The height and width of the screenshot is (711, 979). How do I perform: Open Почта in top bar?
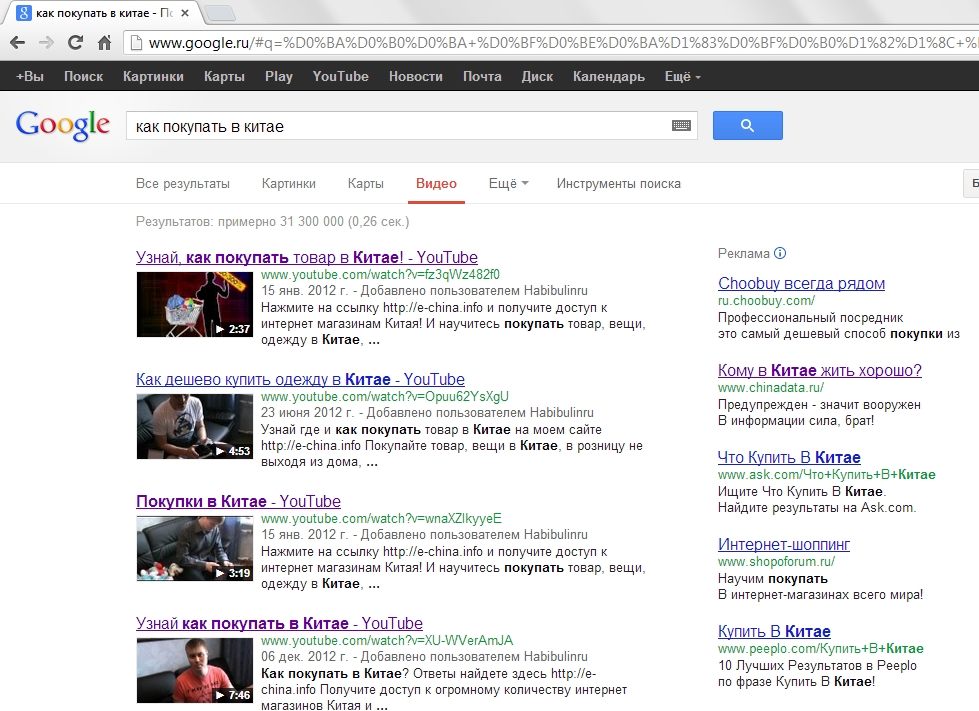point(482,76)
